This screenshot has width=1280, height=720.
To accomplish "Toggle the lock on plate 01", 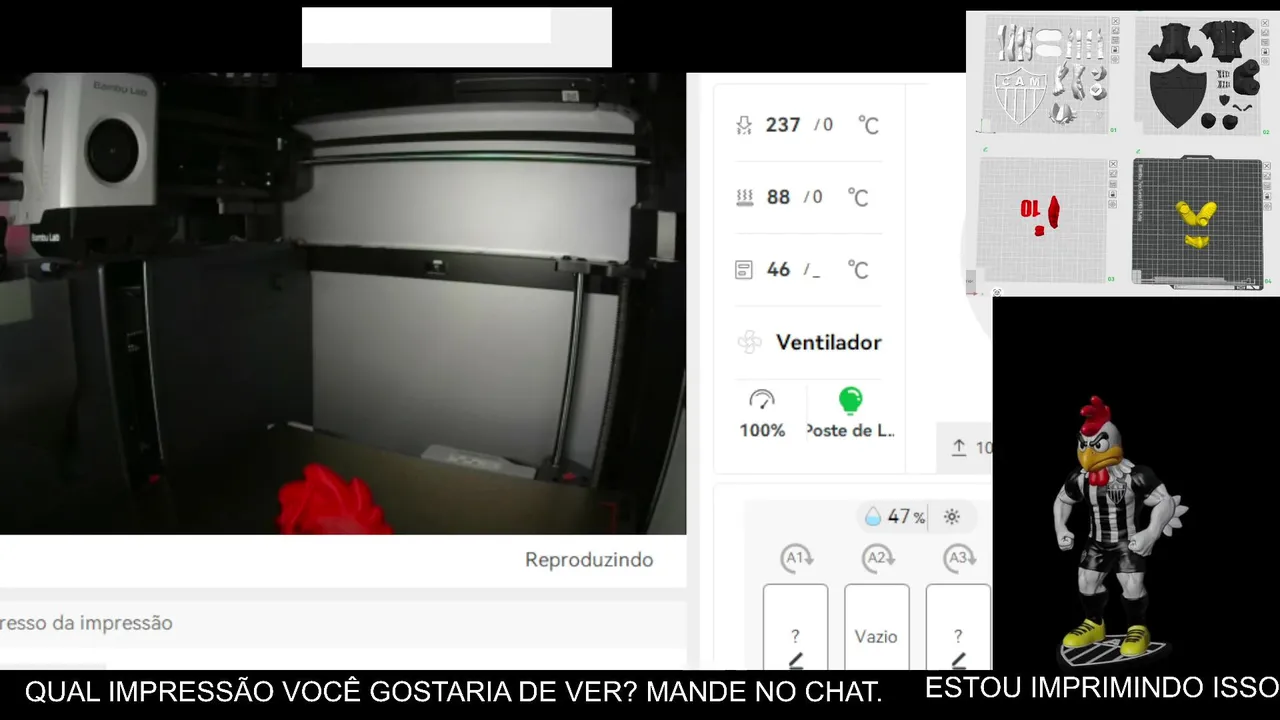I will click(x=1115, y=50).
